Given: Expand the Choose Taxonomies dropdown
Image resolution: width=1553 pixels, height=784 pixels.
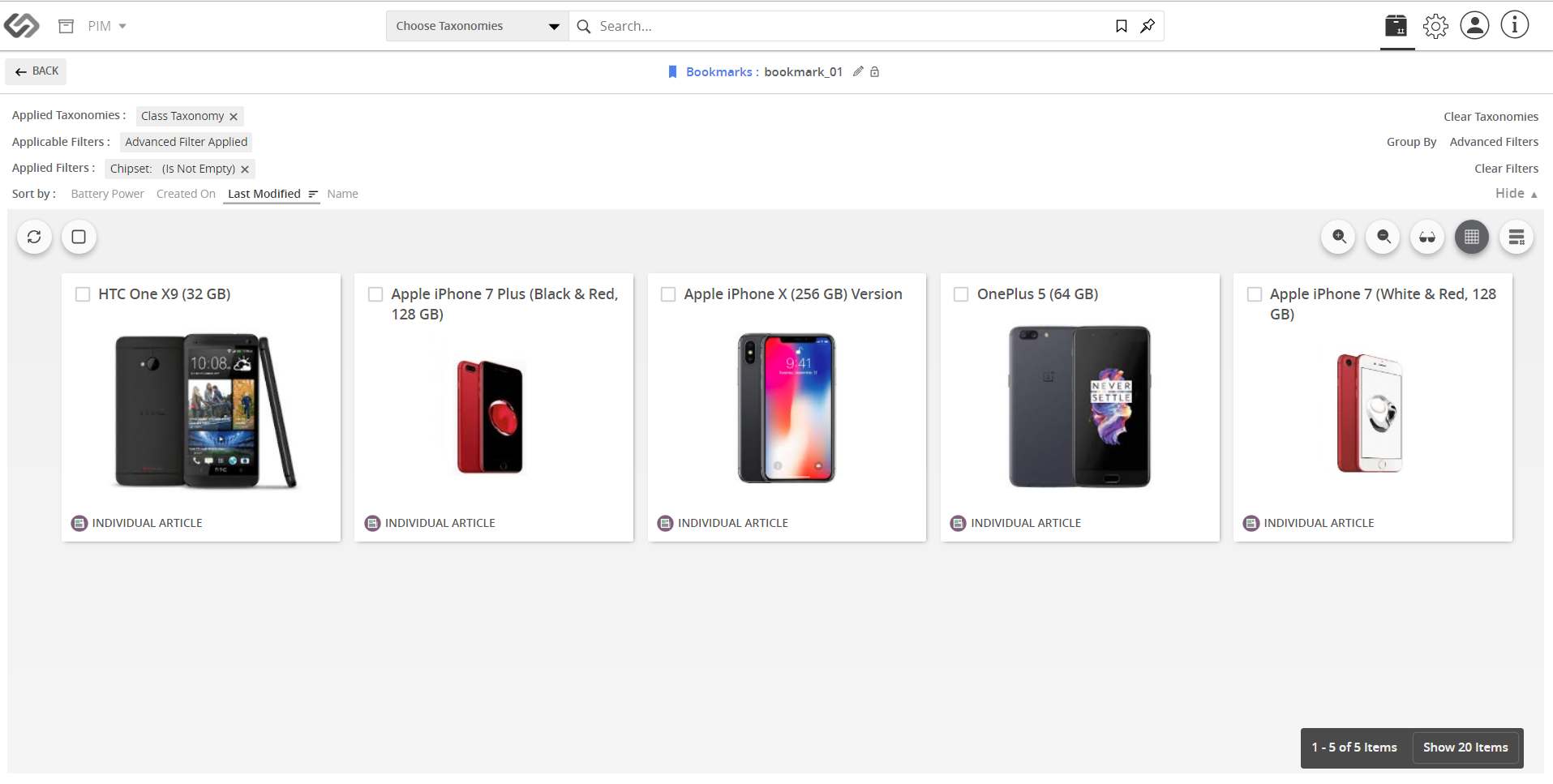Looking at the screenshot, I should coord(477,26).
